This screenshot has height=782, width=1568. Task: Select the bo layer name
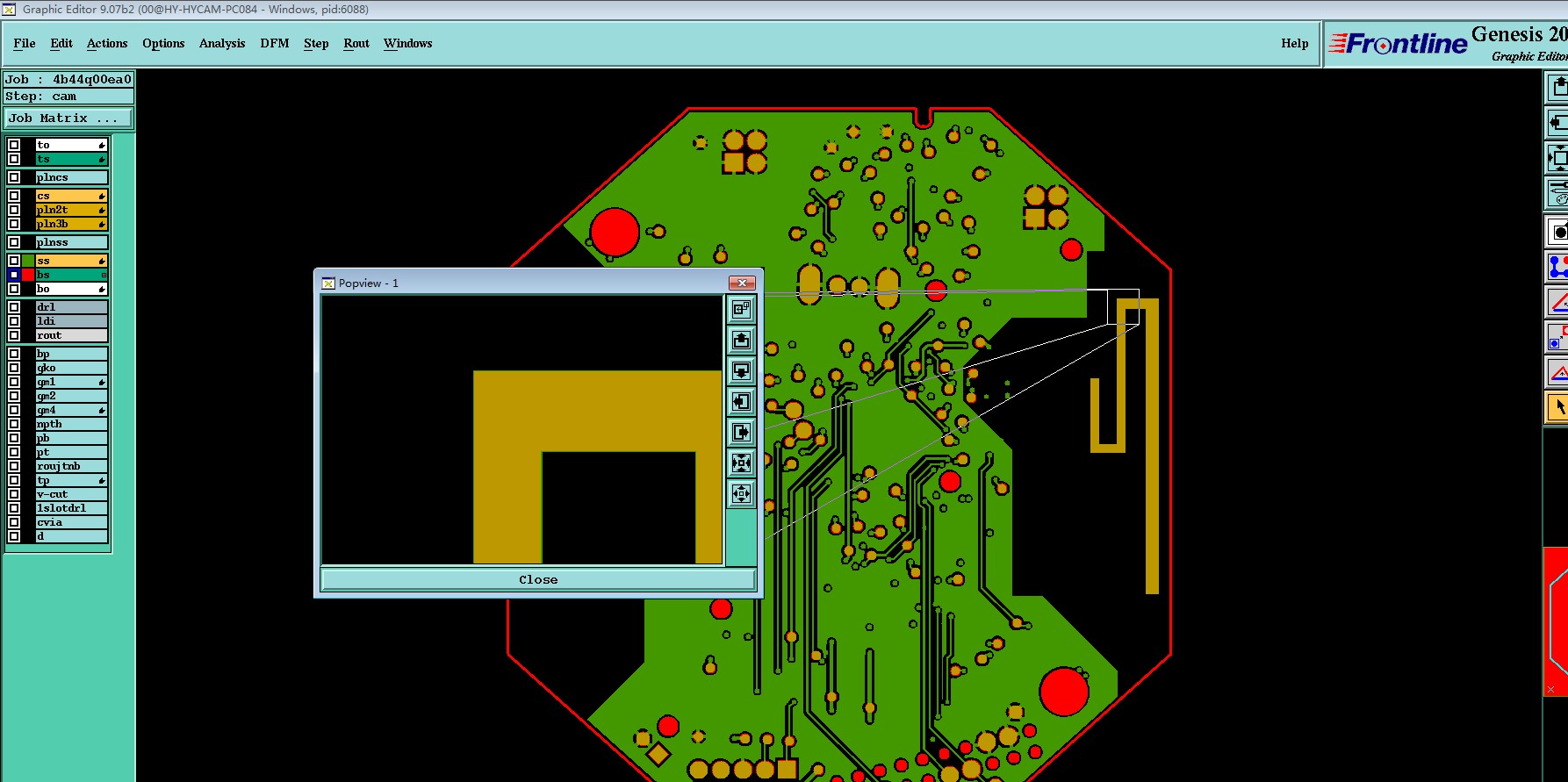tap(71, 289)
